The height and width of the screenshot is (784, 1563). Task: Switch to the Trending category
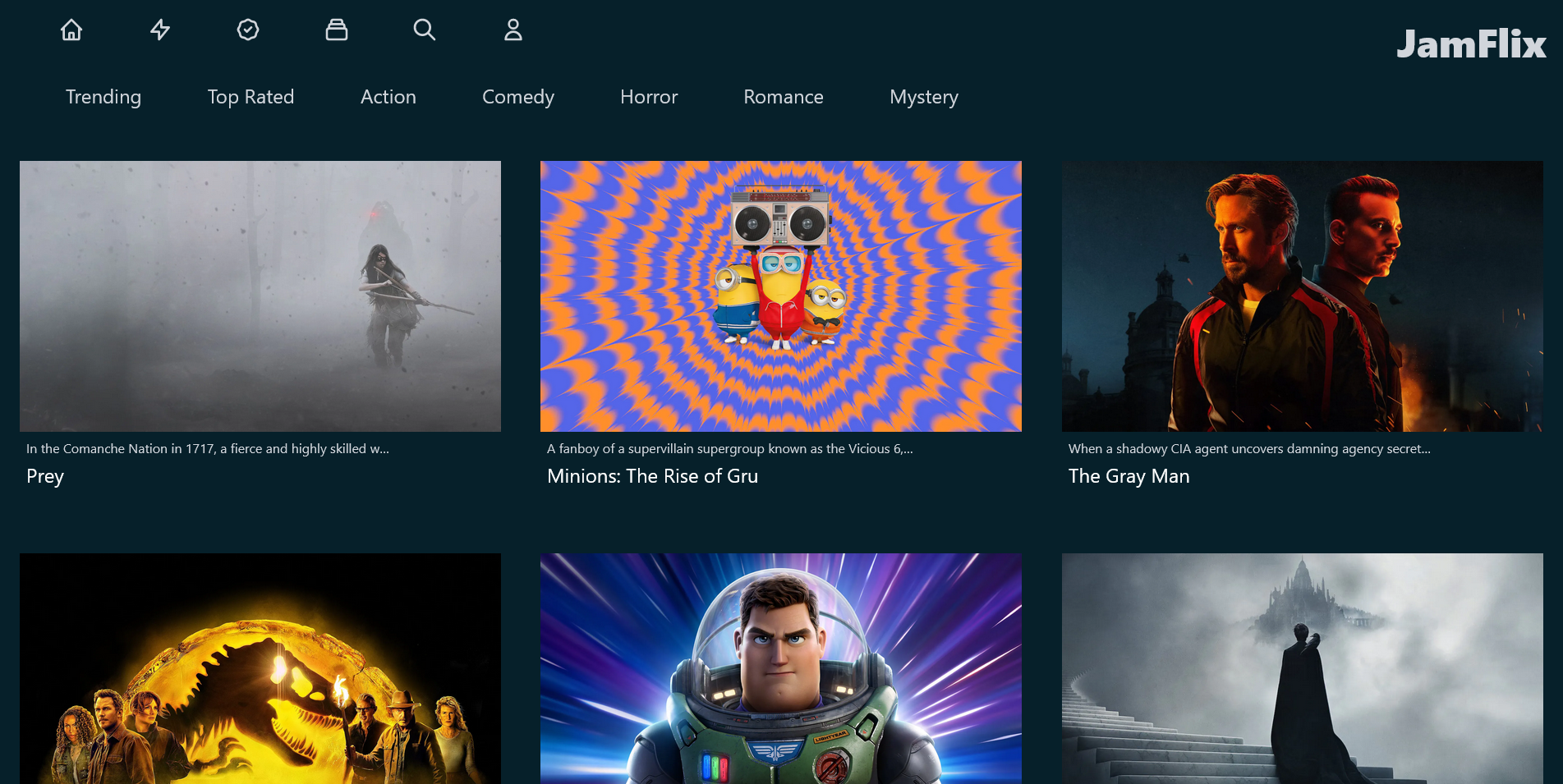click(103, 97)
